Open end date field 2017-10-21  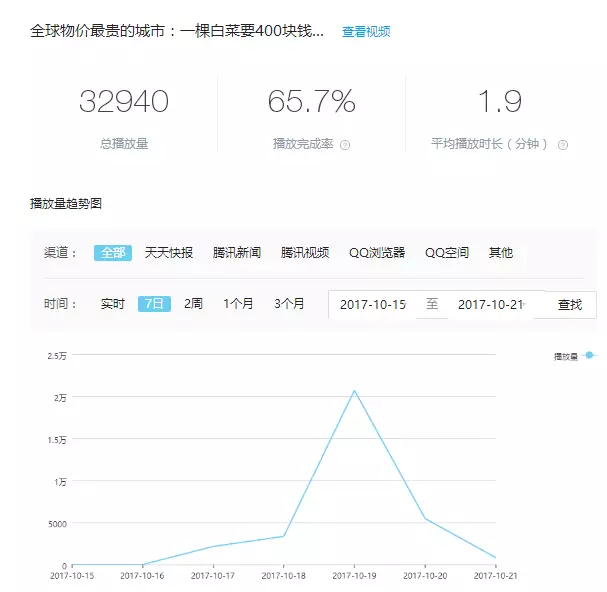[x=491, y=305]
